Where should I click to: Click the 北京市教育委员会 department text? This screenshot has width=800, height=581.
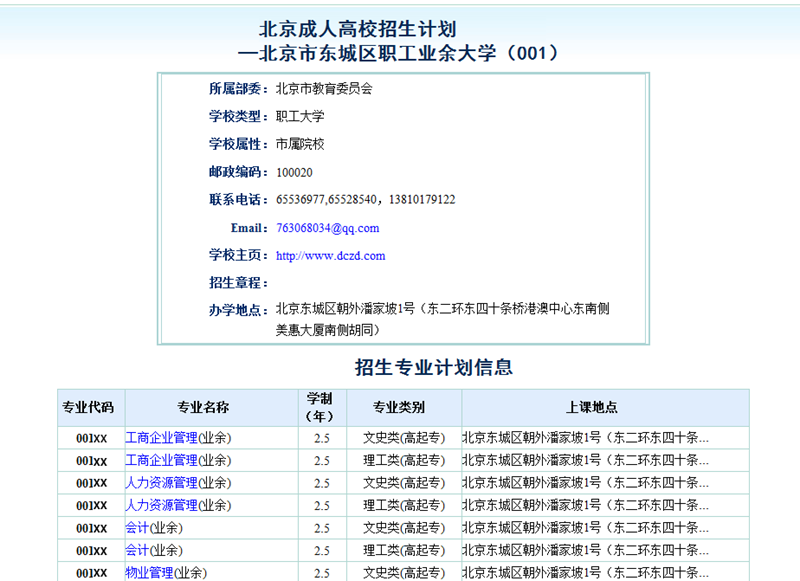[323, 88]
